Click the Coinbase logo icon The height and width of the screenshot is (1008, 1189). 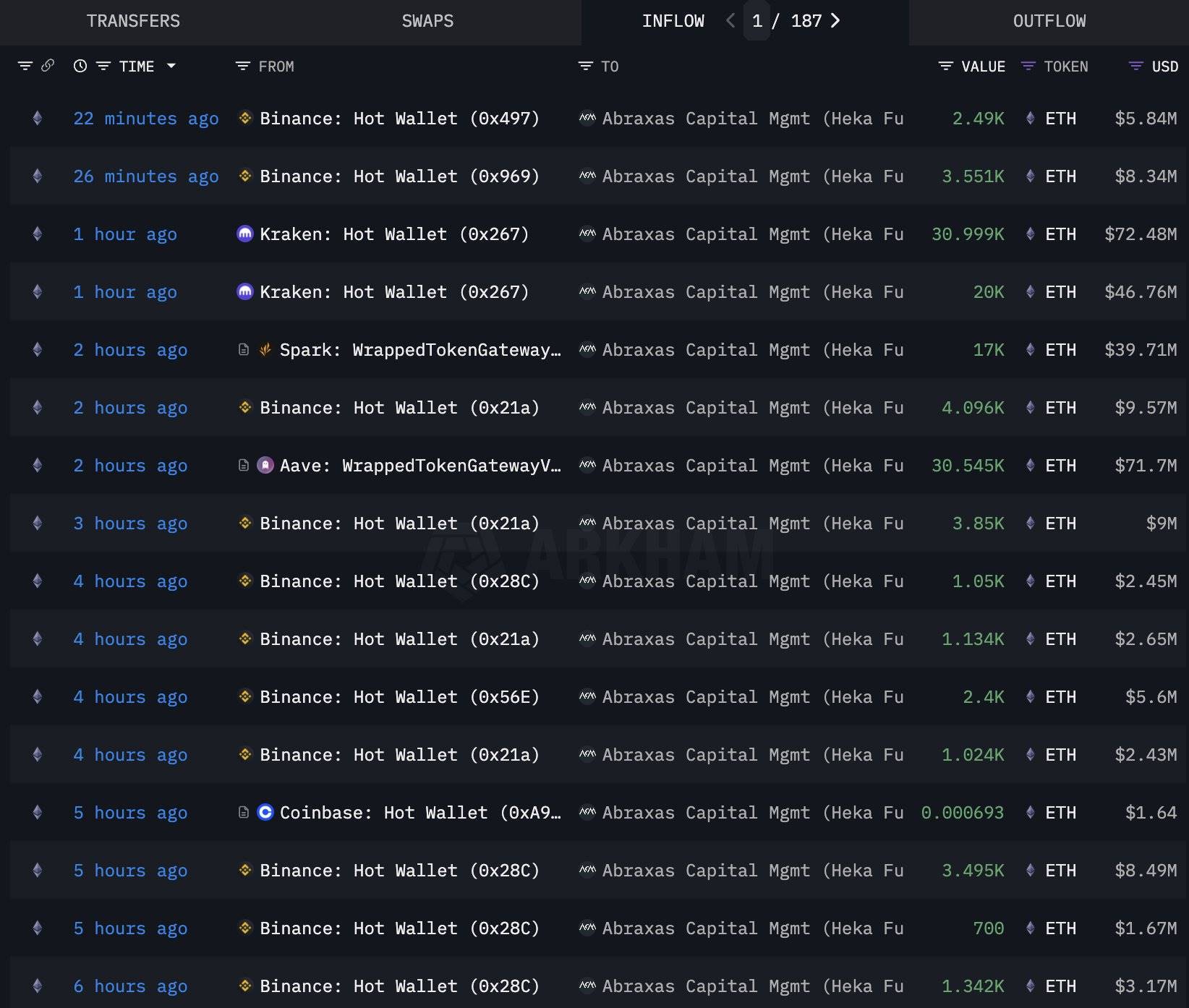coord(265,812)
